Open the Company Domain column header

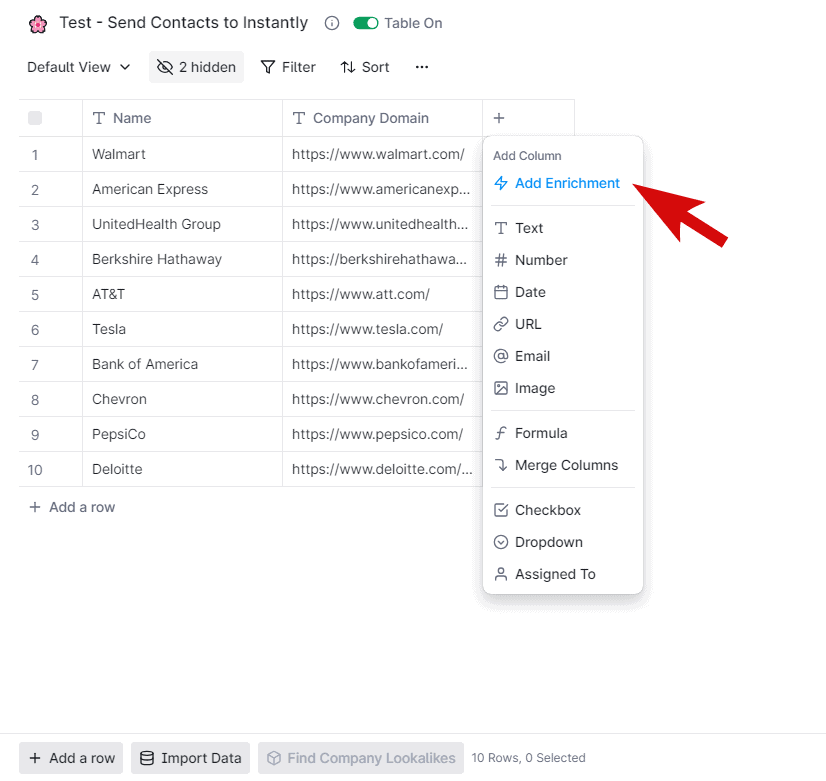[x=382, y=118]
